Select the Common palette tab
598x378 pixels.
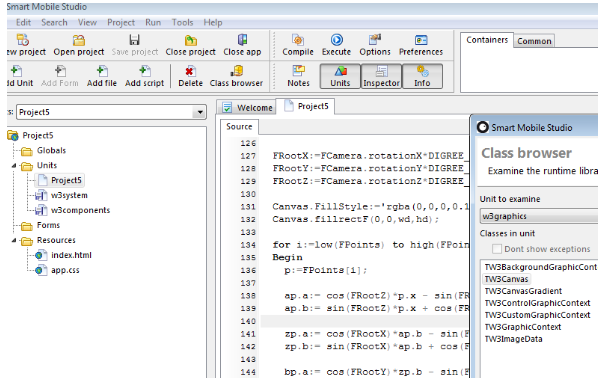(x=534, y=41)
